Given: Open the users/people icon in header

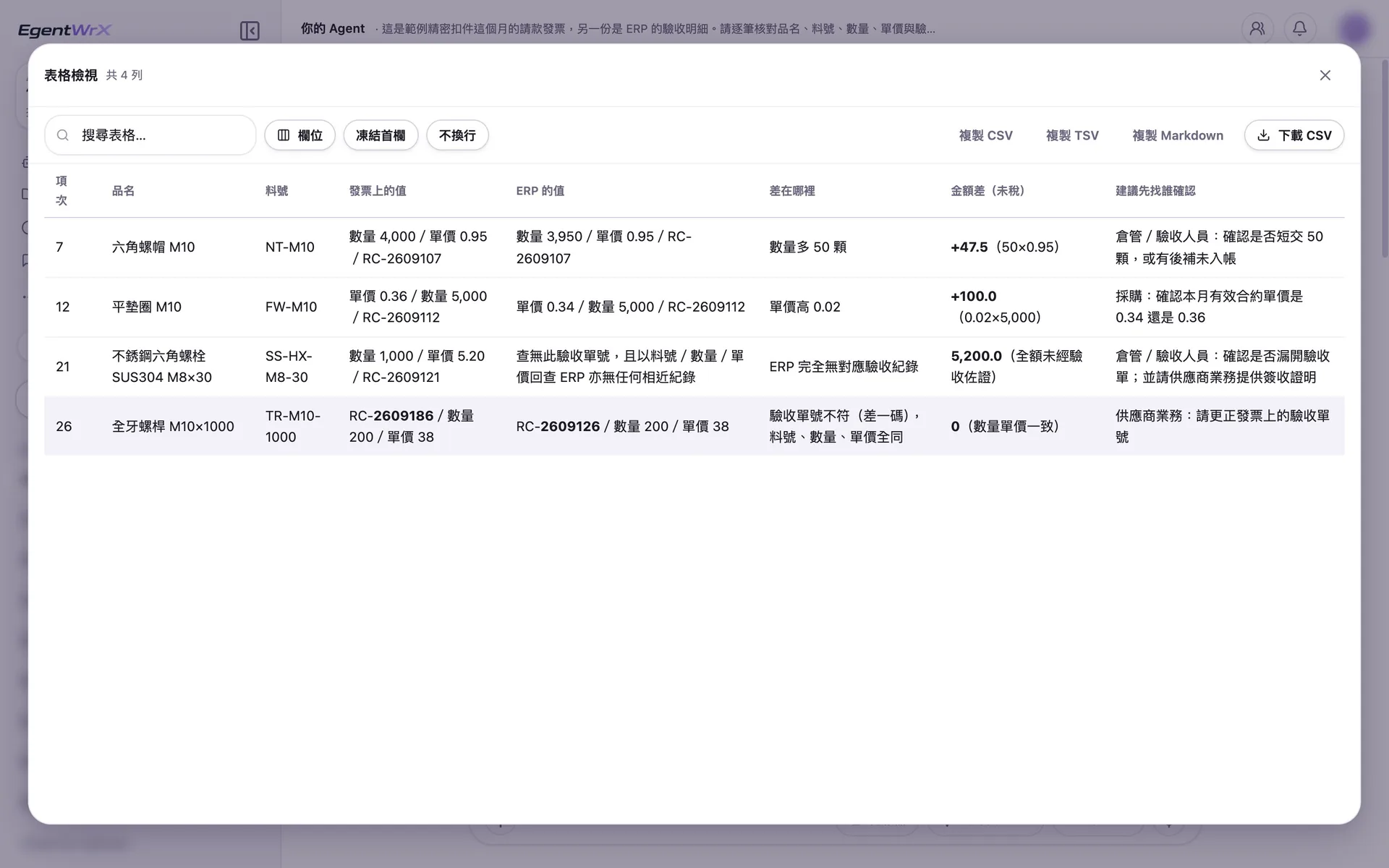Looking at the screenshot, I should [1257, 29].
